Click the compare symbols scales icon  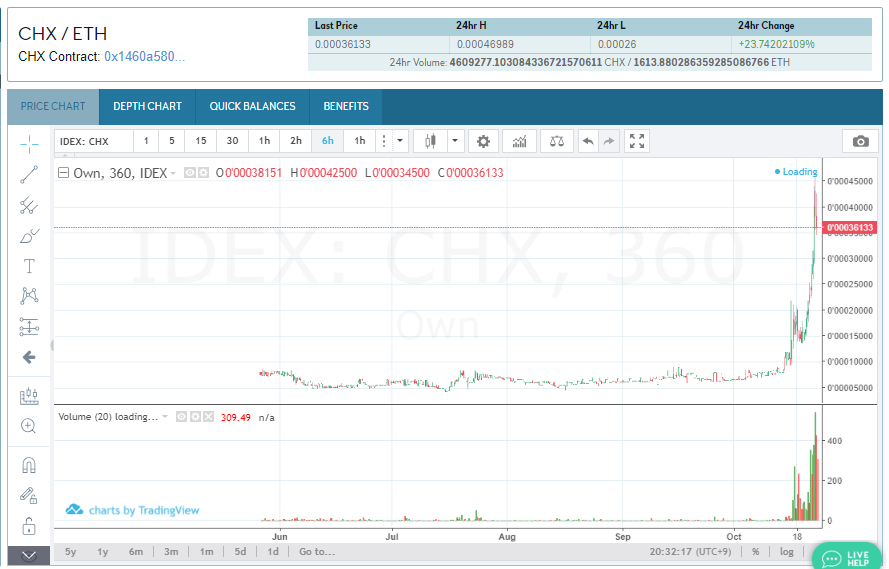coord(557,141)
